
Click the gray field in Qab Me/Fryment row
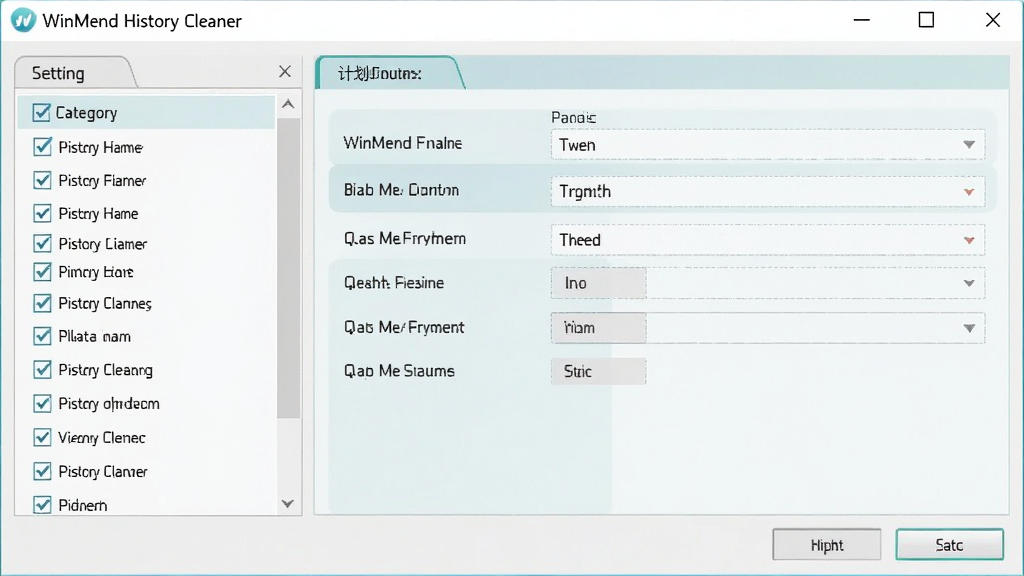pyautogui.click(x=598, y=327)
